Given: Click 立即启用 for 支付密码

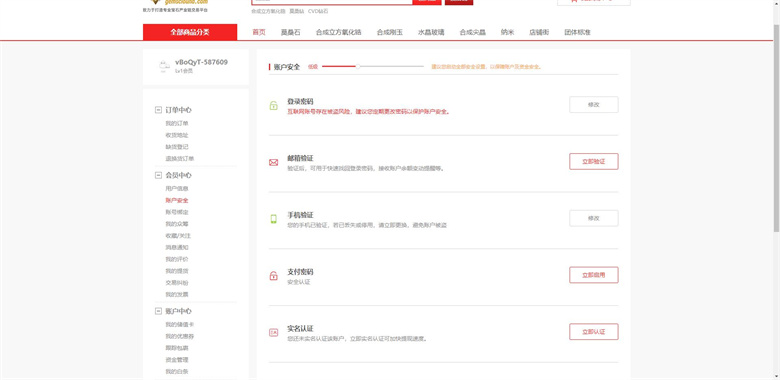Looking at the screenshot, I should (593, 275).
